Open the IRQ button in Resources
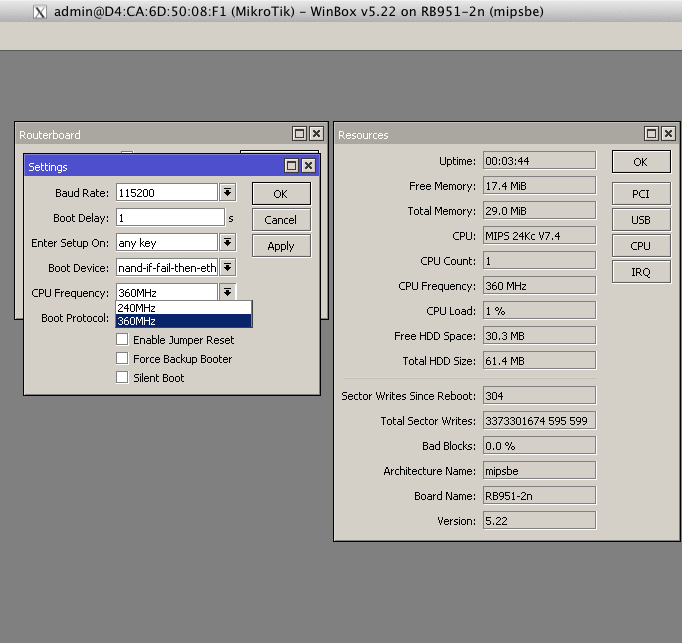 coord(641,272)
